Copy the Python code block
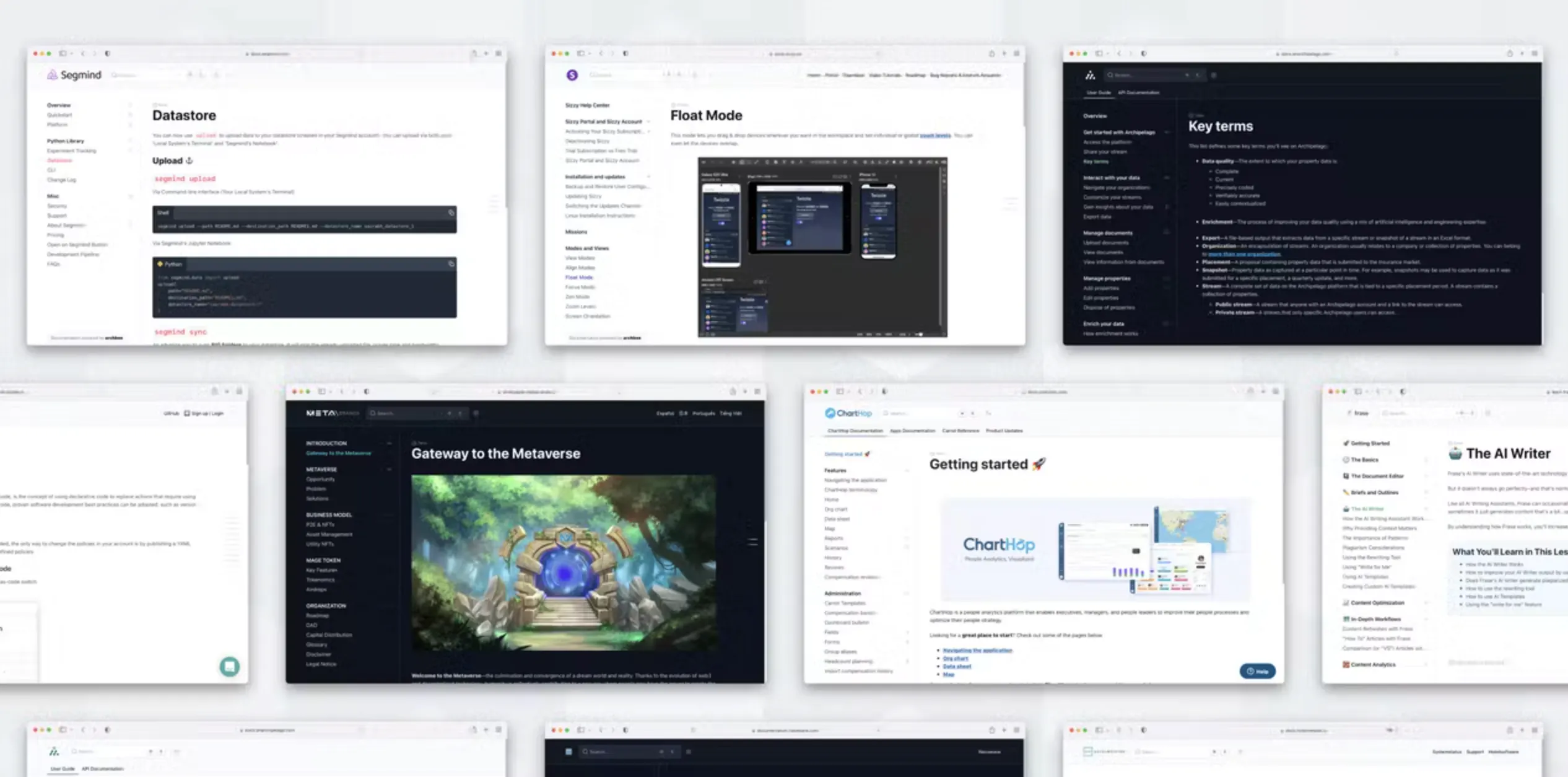Screen dimensions: 1568x777 tap(451, 264)
